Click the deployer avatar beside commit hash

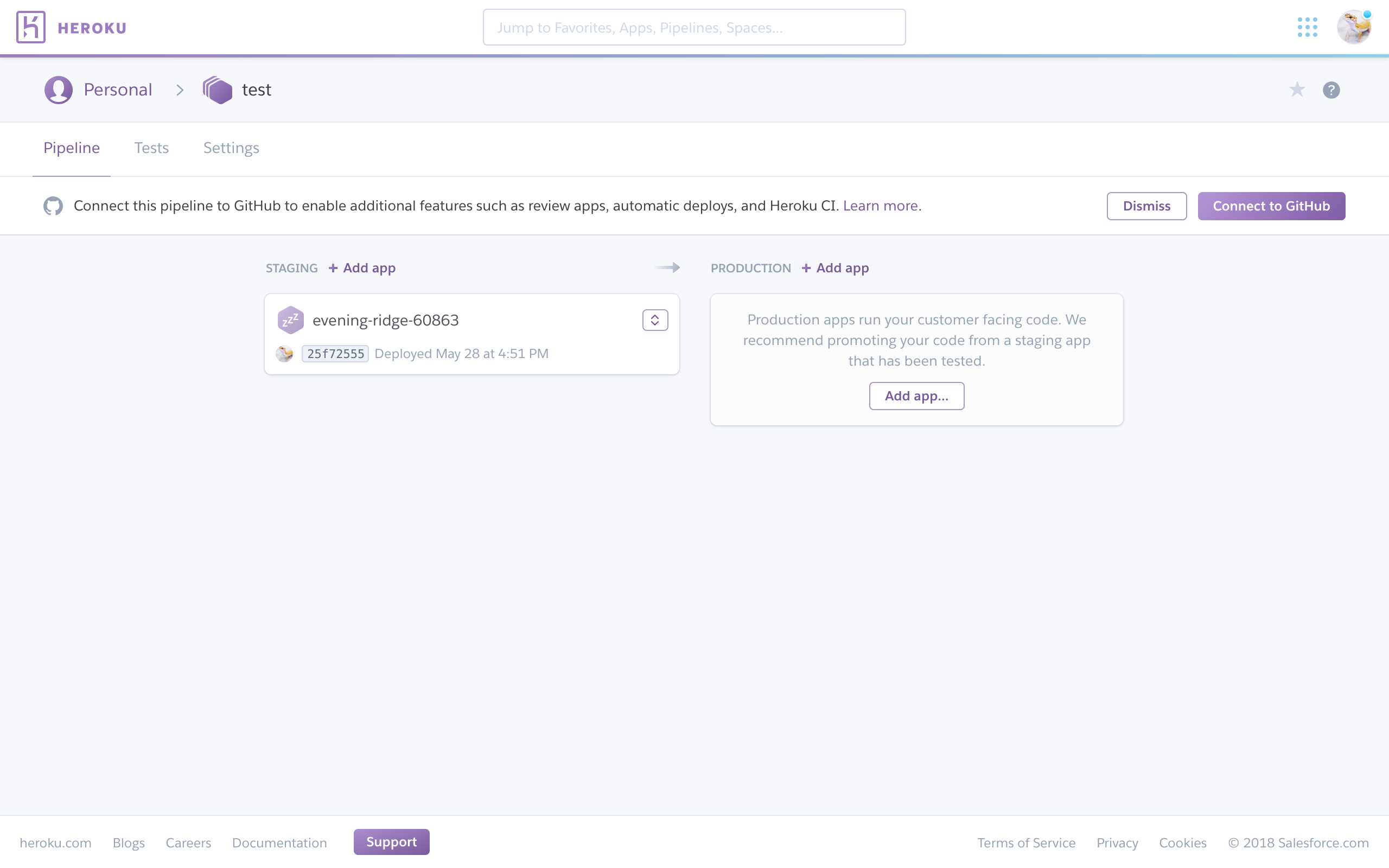(x=285, y=354)
